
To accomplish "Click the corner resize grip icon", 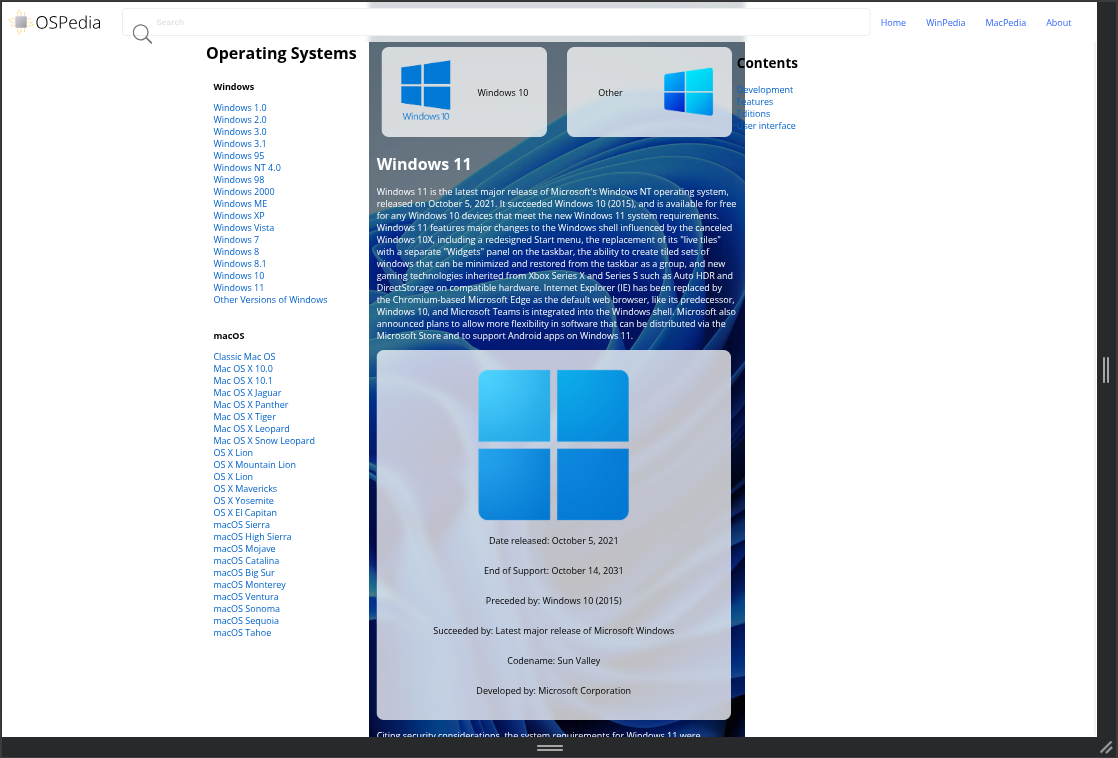I will click(1106, 747).
